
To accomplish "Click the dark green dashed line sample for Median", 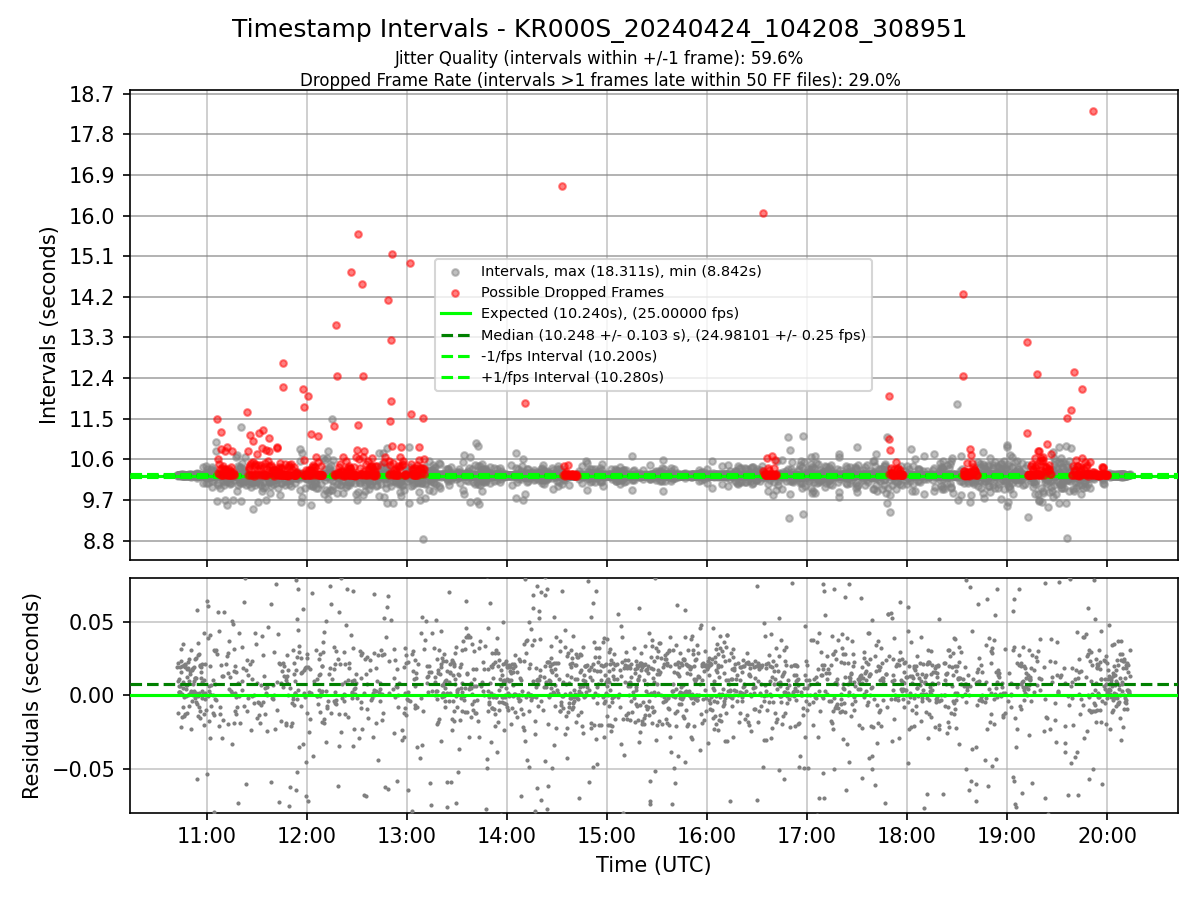I will [x=456, y=335].
